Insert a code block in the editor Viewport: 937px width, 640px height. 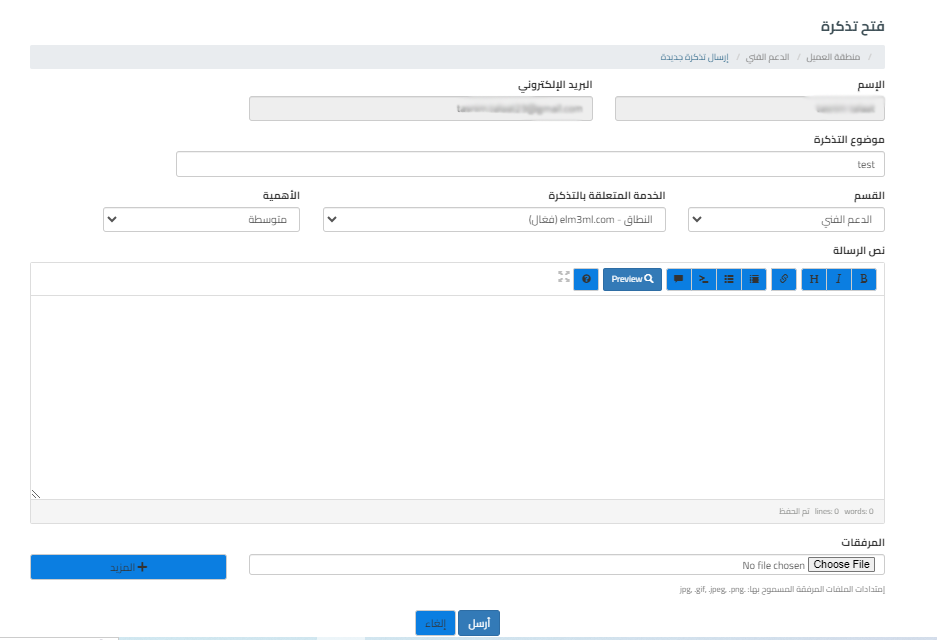[704, 280]
